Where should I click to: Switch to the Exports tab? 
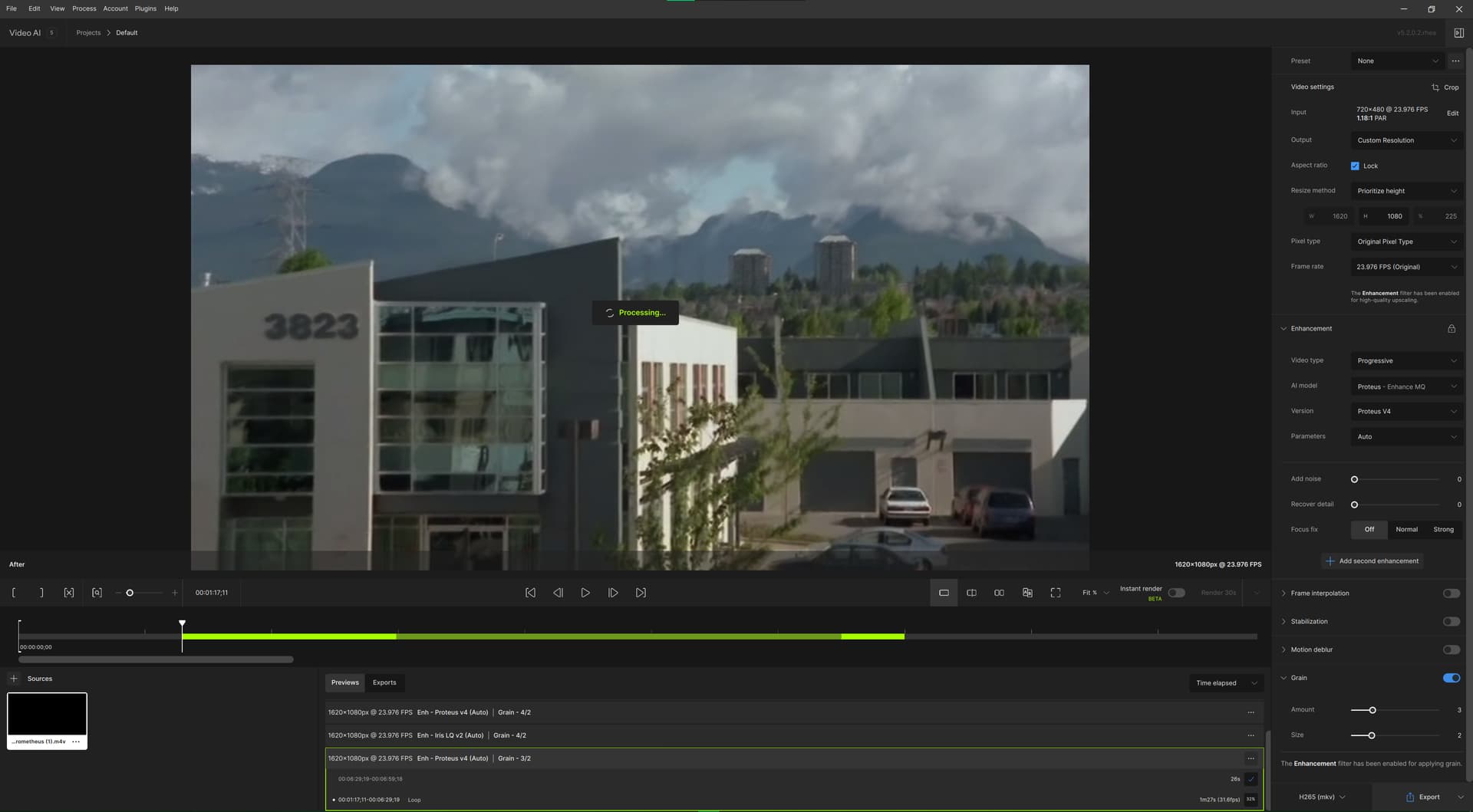[384, 682]
